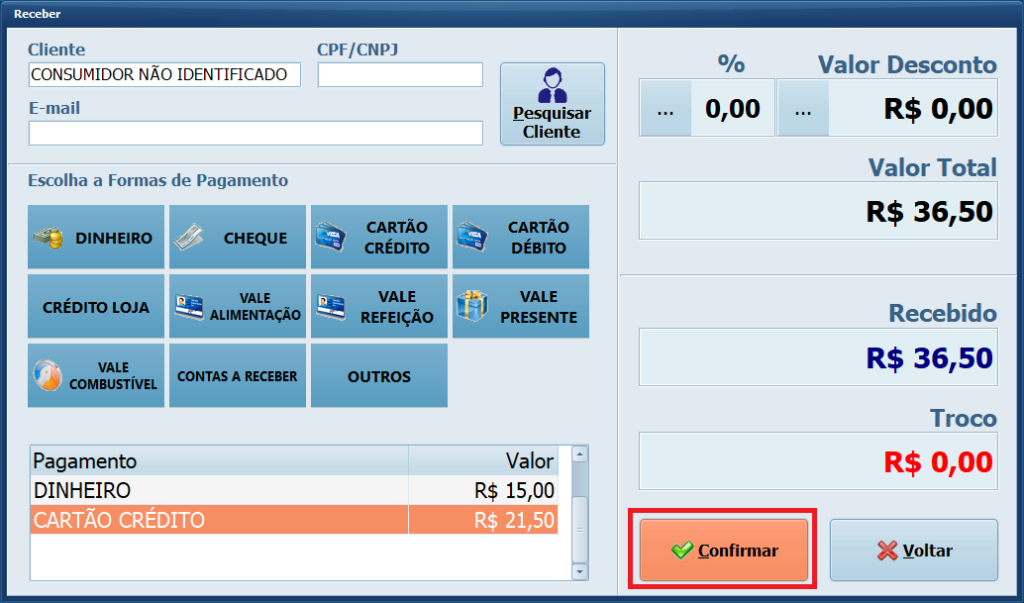Select VALE PRESENTE gift icon button
The height and width of the screenshot is (603, 1024).
pos(520,306)
